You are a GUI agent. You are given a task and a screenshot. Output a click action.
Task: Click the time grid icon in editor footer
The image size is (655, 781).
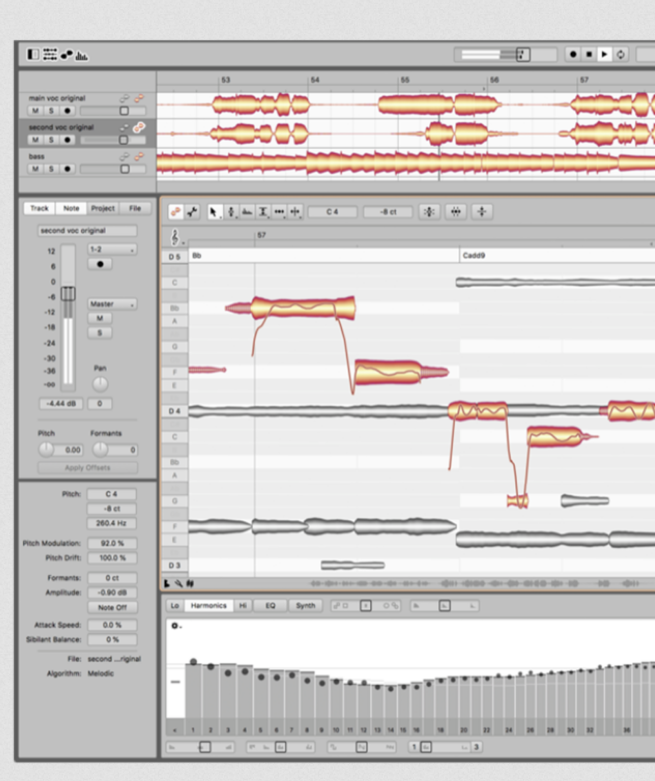pyautogui.click(x=190, y=583)
